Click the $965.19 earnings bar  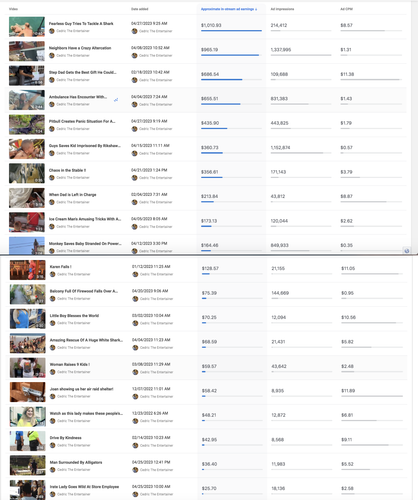[x=231, y=55]
